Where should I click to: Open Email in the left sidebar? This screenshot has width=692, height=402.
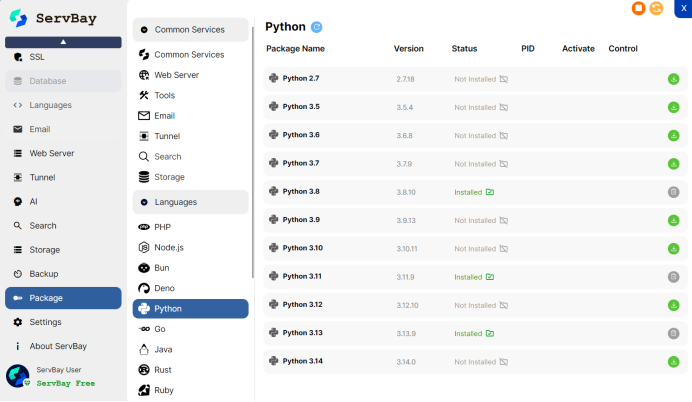click(63, 129)
